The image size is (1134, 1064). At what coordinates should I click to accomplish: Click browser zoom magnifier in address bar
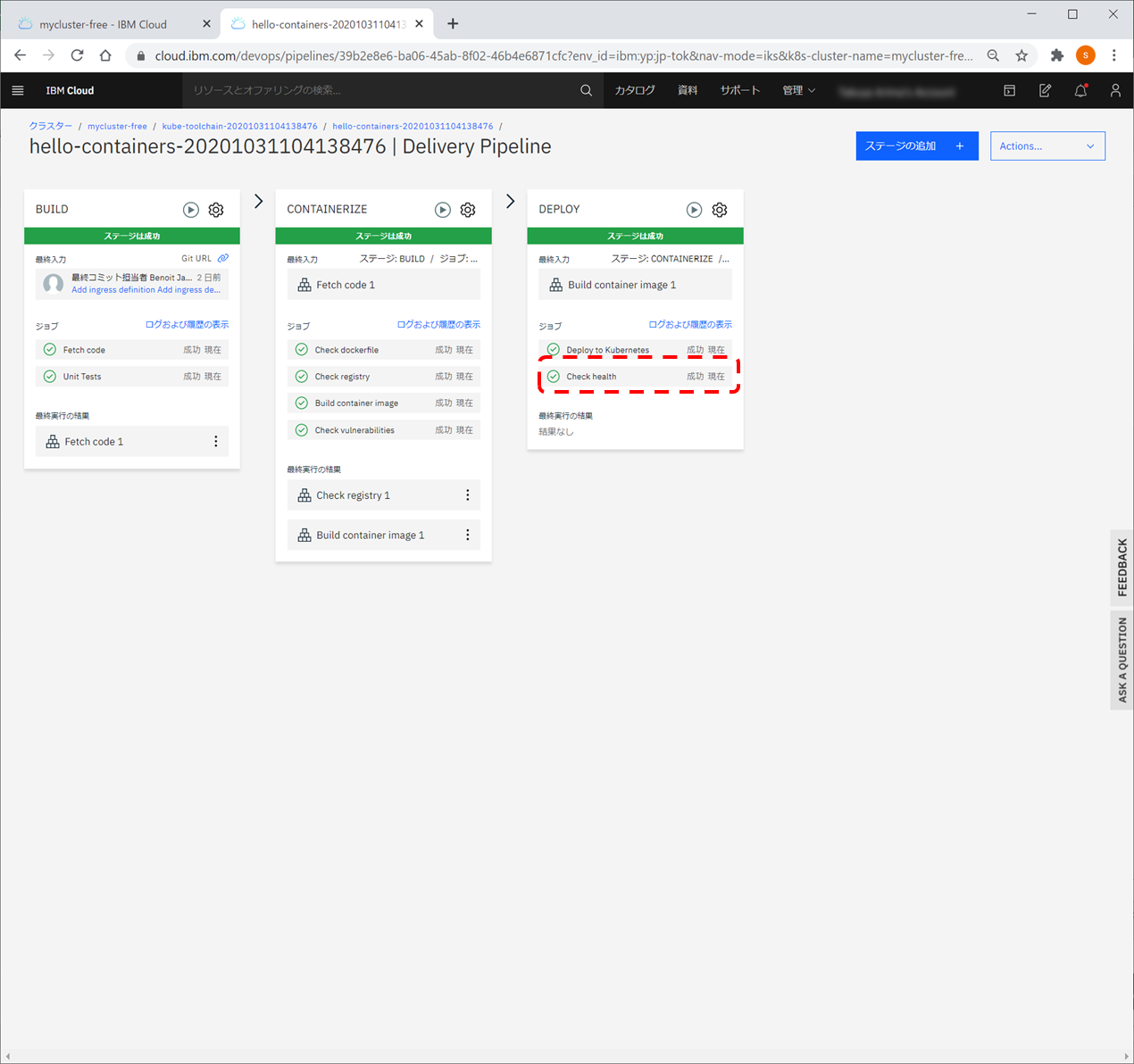click(x=993, y=55)
